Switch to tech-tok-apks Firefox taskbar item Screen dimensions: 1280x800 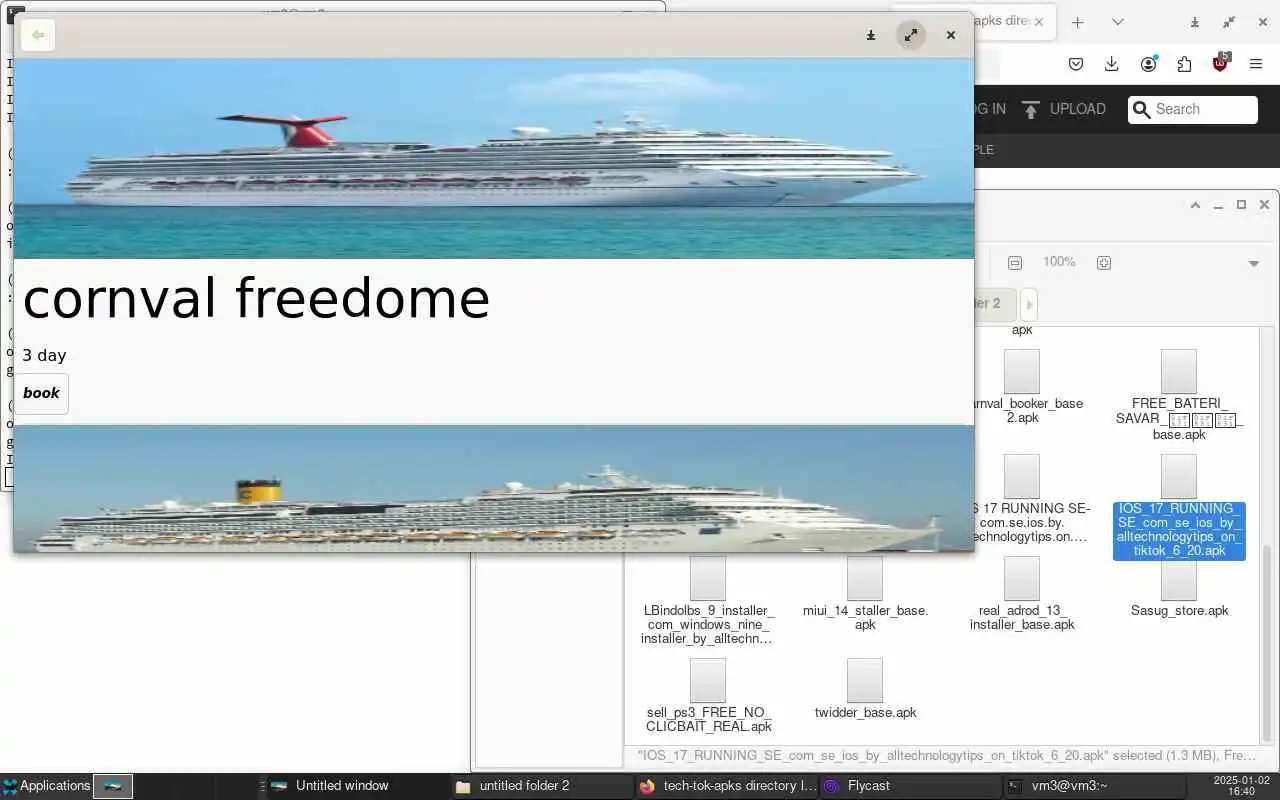pyautogui.click(x=727, y=786)
